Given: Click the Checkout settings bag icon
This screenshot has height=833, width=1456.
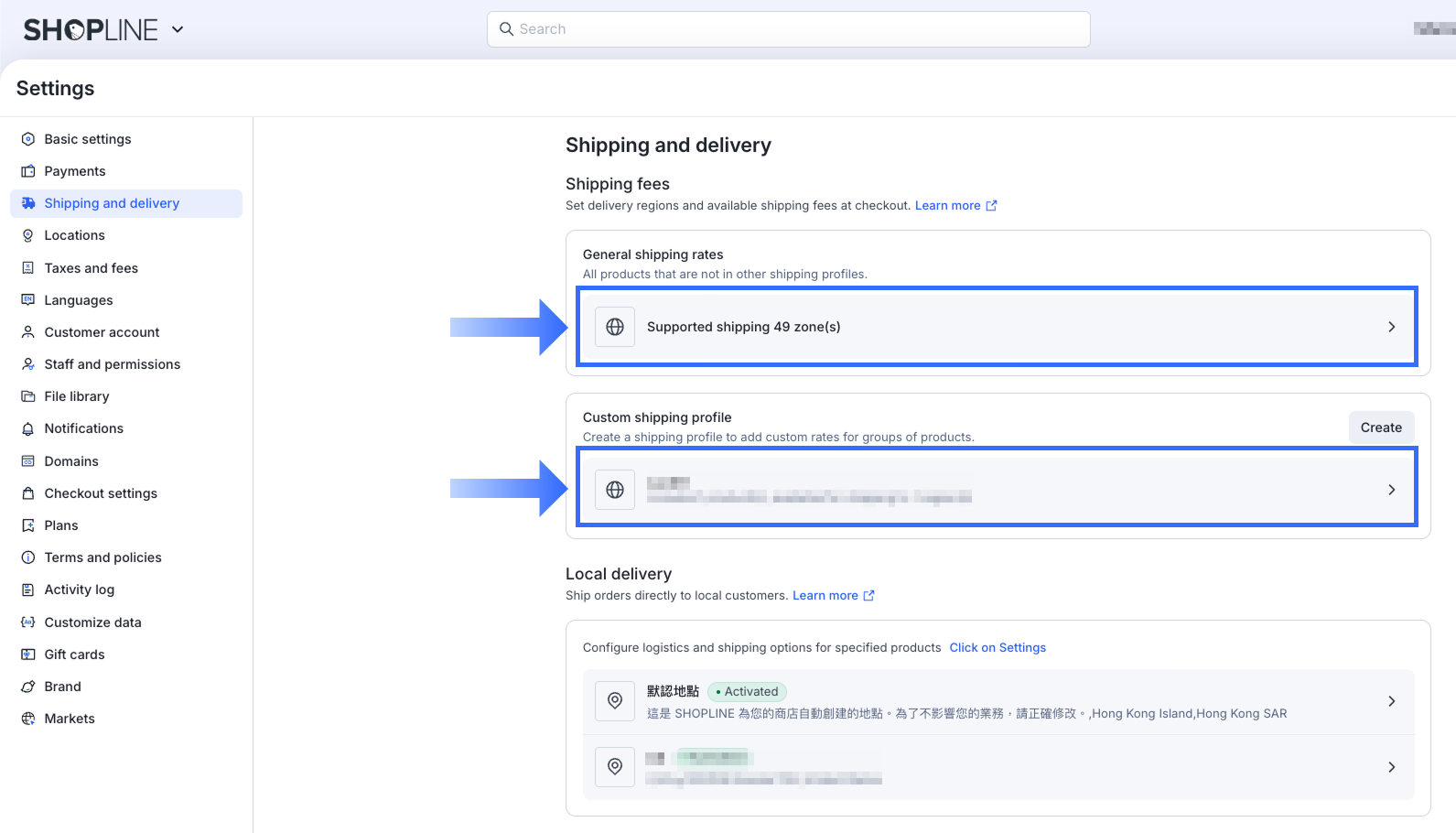Looking at the screenshot, I should pyautogui.click(x=28, y=493).
